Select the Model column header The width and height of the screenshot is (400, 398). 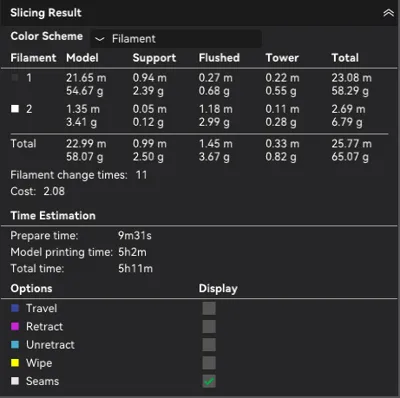[82, 58]
